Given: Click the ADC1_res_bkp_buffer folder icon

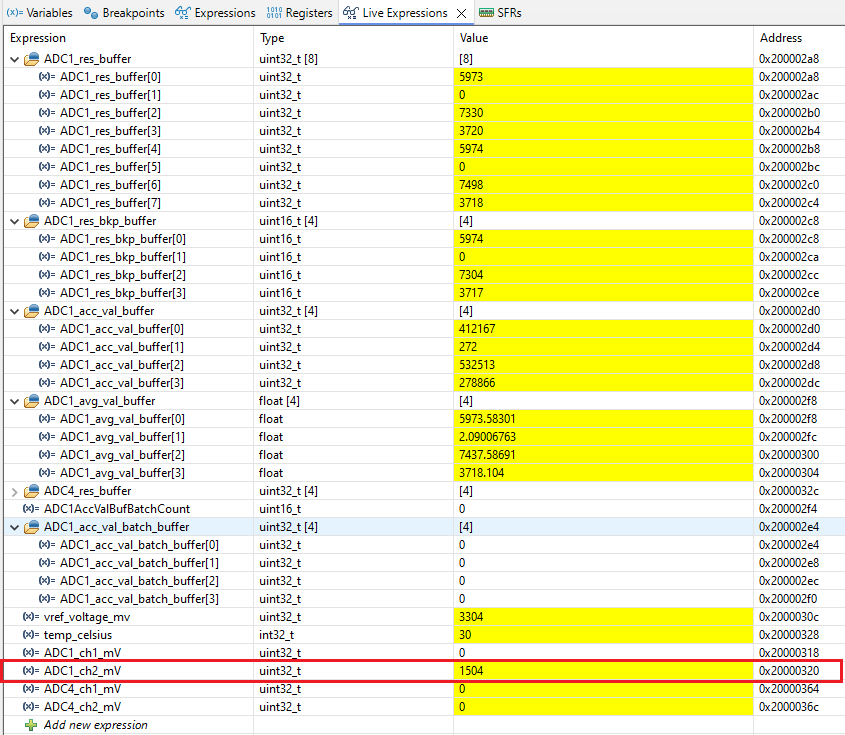Looking at the screenshot, I should click(x=32, y=221).
